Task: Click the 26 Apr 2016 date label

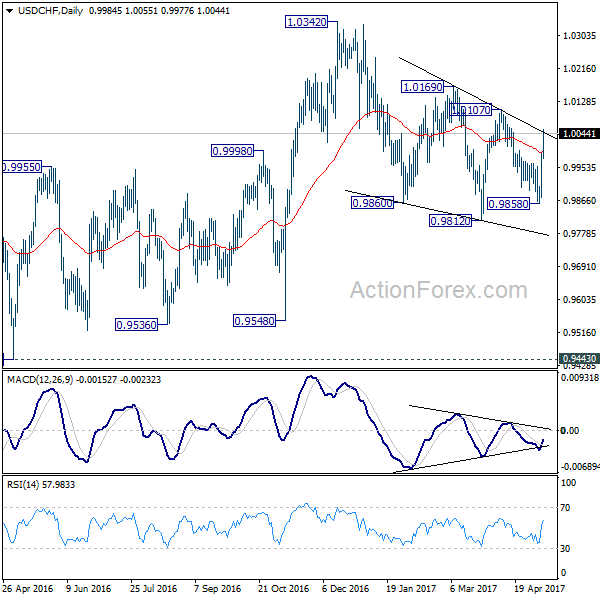Action: 27,588
